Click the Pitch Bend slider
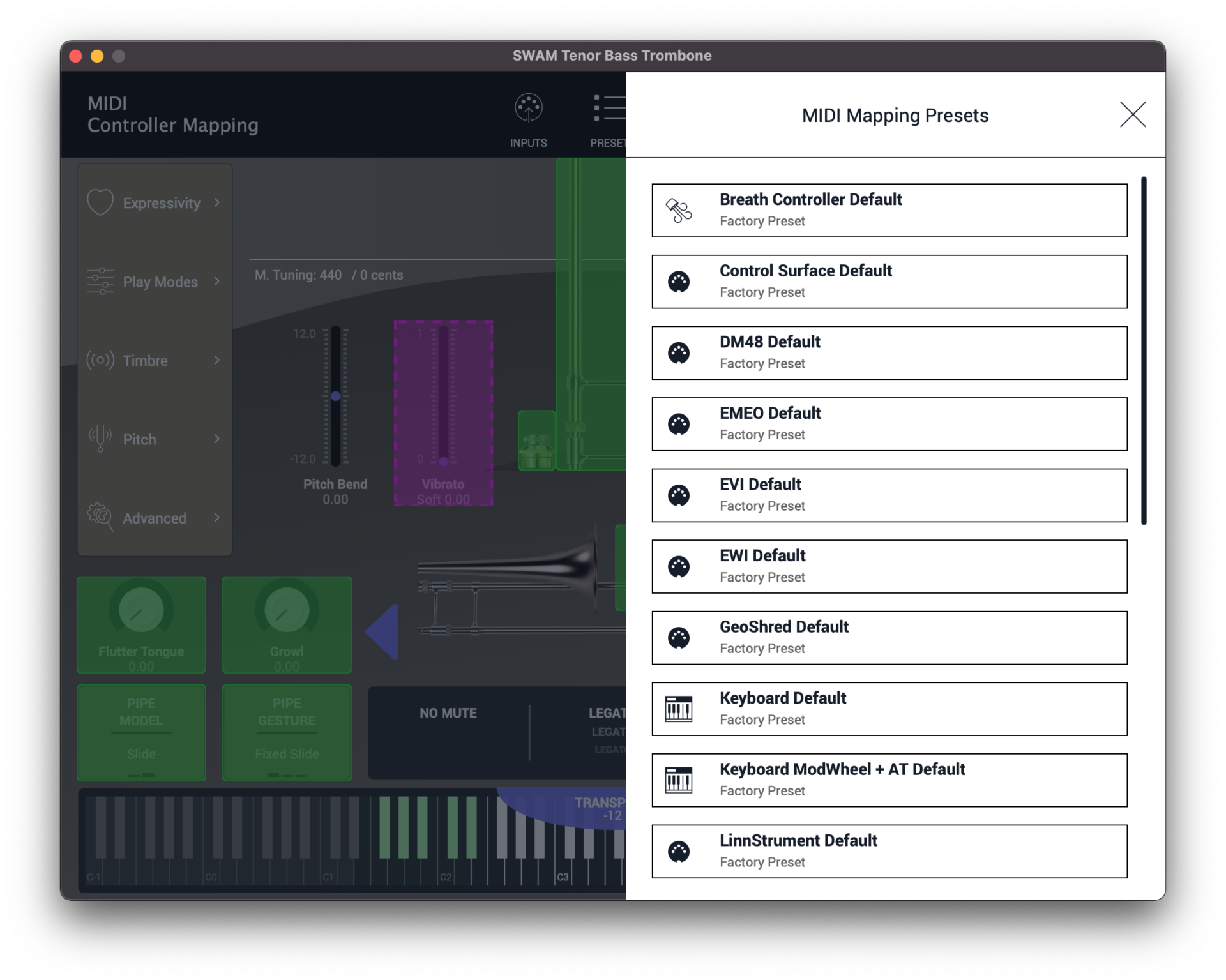 (x=335, y=395)
